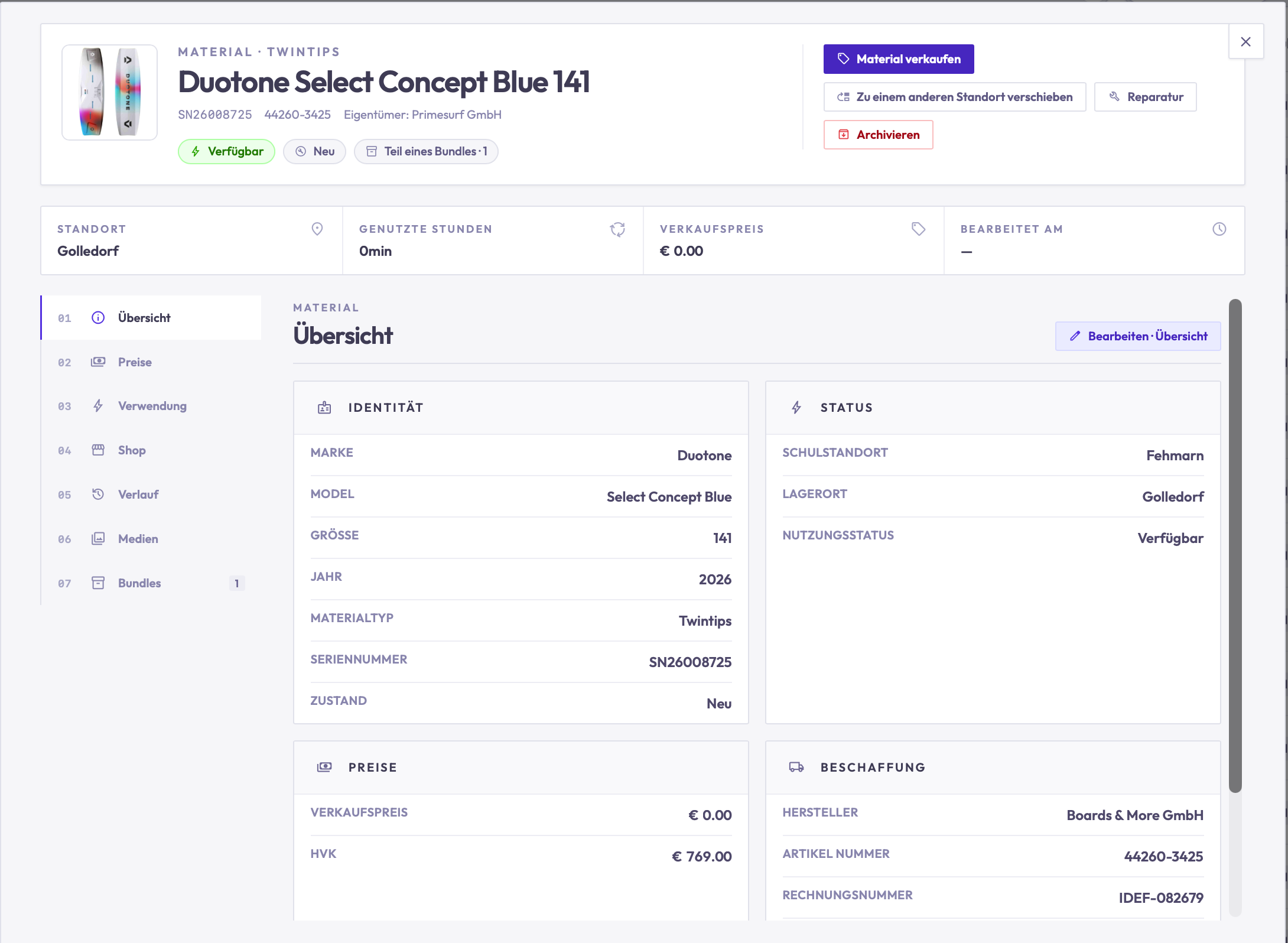Click the Lagerort value Golledorf
This screenshot has height=943, width=1288.
click(1173, 497)
